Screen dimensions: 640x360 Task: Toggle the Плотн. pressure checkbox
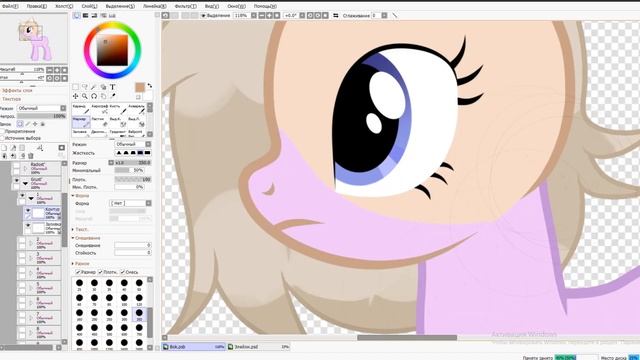(100, 272)
